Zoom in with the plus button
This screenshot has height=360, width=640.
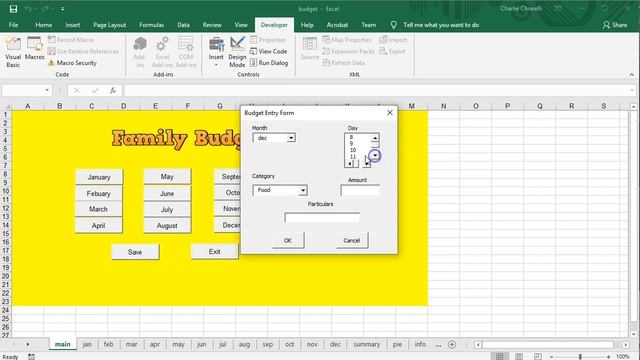[608, 357]
